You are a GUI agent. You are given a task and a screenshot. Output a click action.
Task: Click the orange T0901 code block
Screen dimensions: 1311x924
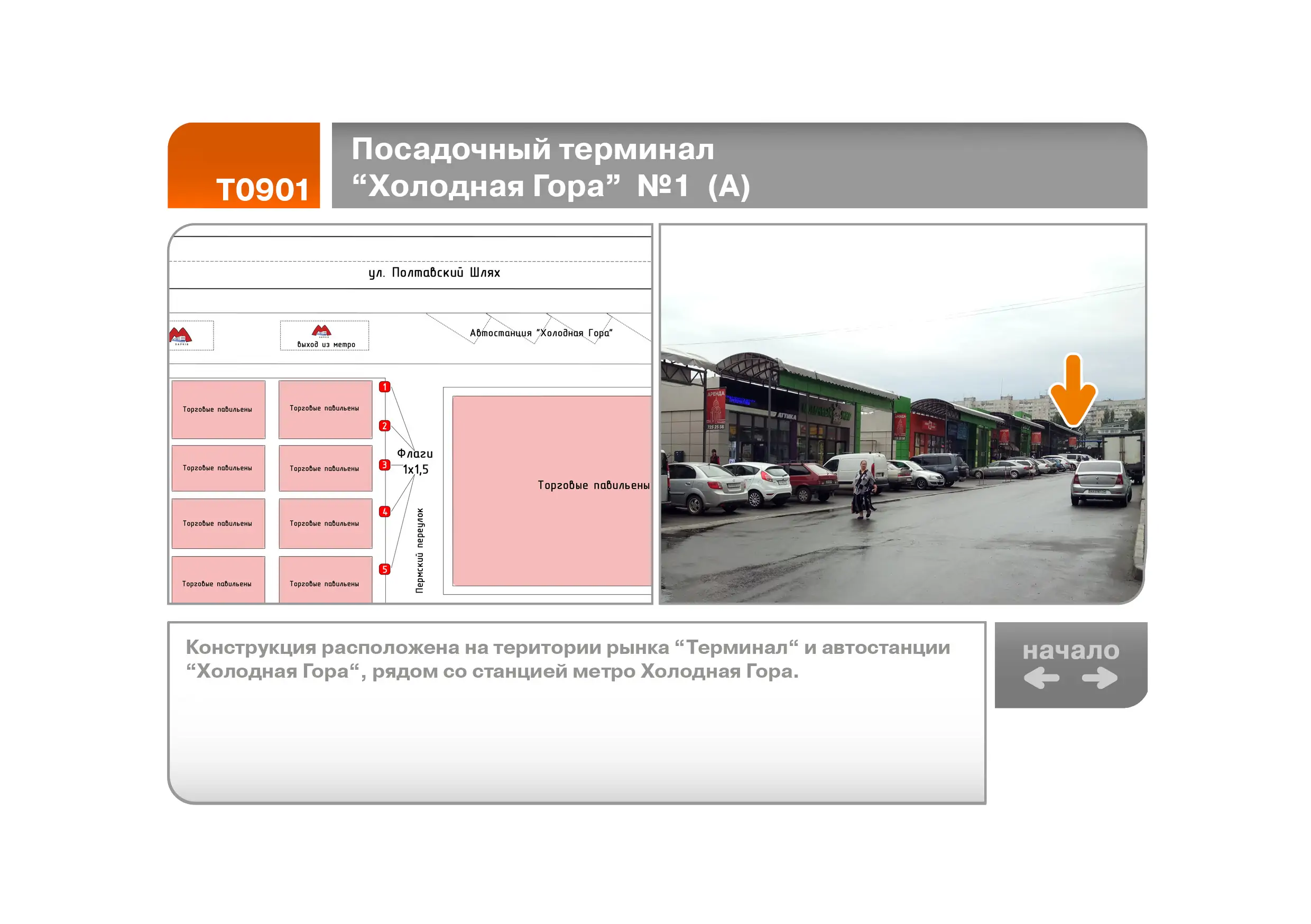click(244, 165)
